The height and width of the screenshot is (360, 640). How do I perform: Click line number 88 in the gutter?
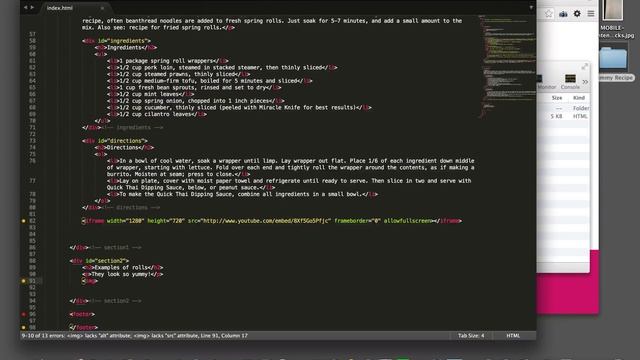pos(32,261)
